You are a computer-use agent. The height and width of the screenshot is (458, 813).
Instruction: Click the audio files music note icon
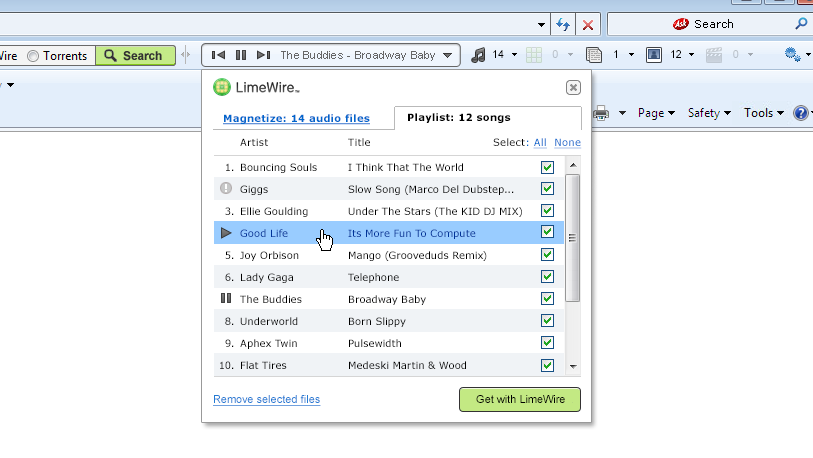478,55
